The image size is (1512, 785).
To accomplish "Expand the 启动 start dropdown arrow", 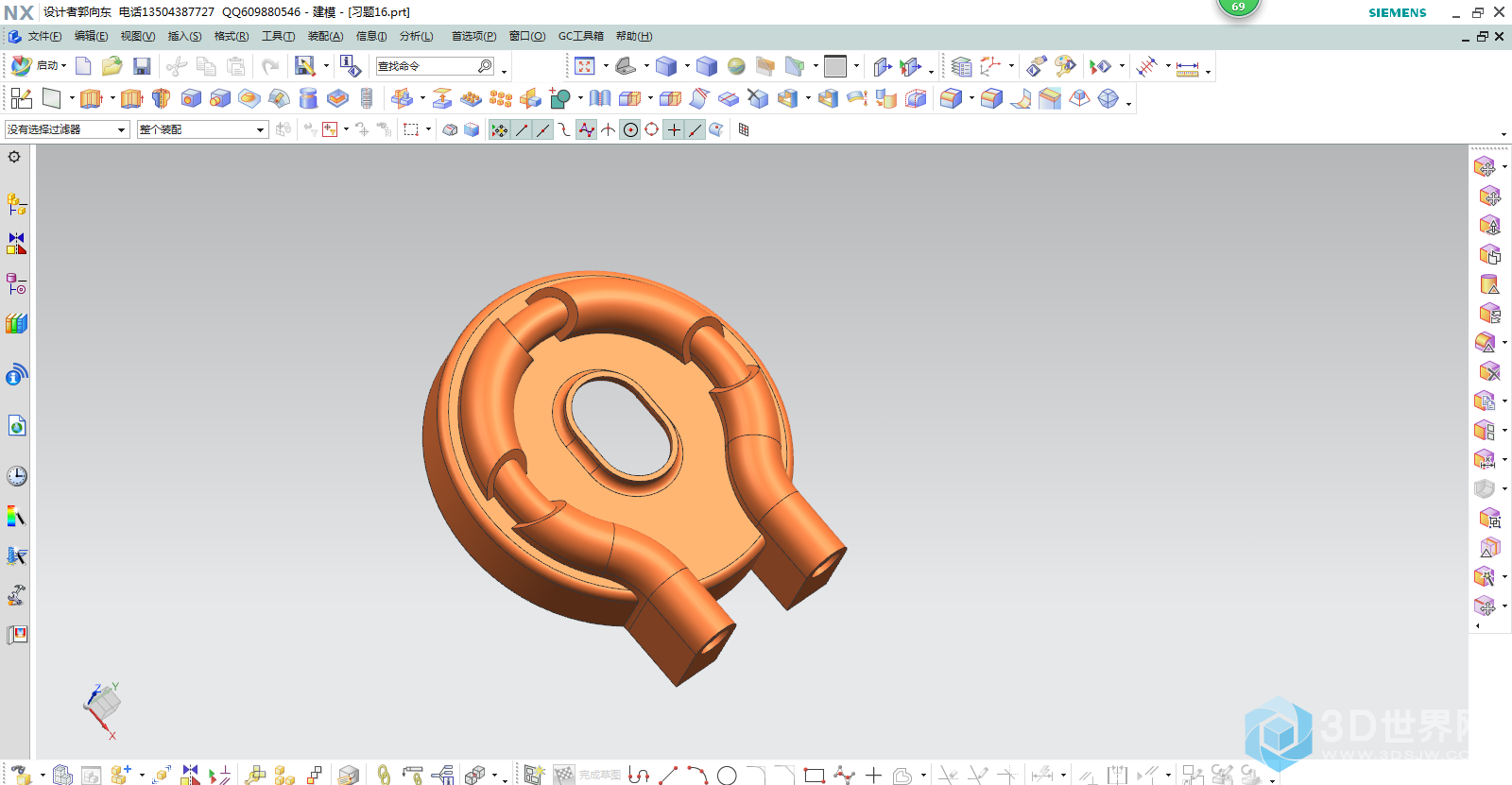I will coord(64,66).
